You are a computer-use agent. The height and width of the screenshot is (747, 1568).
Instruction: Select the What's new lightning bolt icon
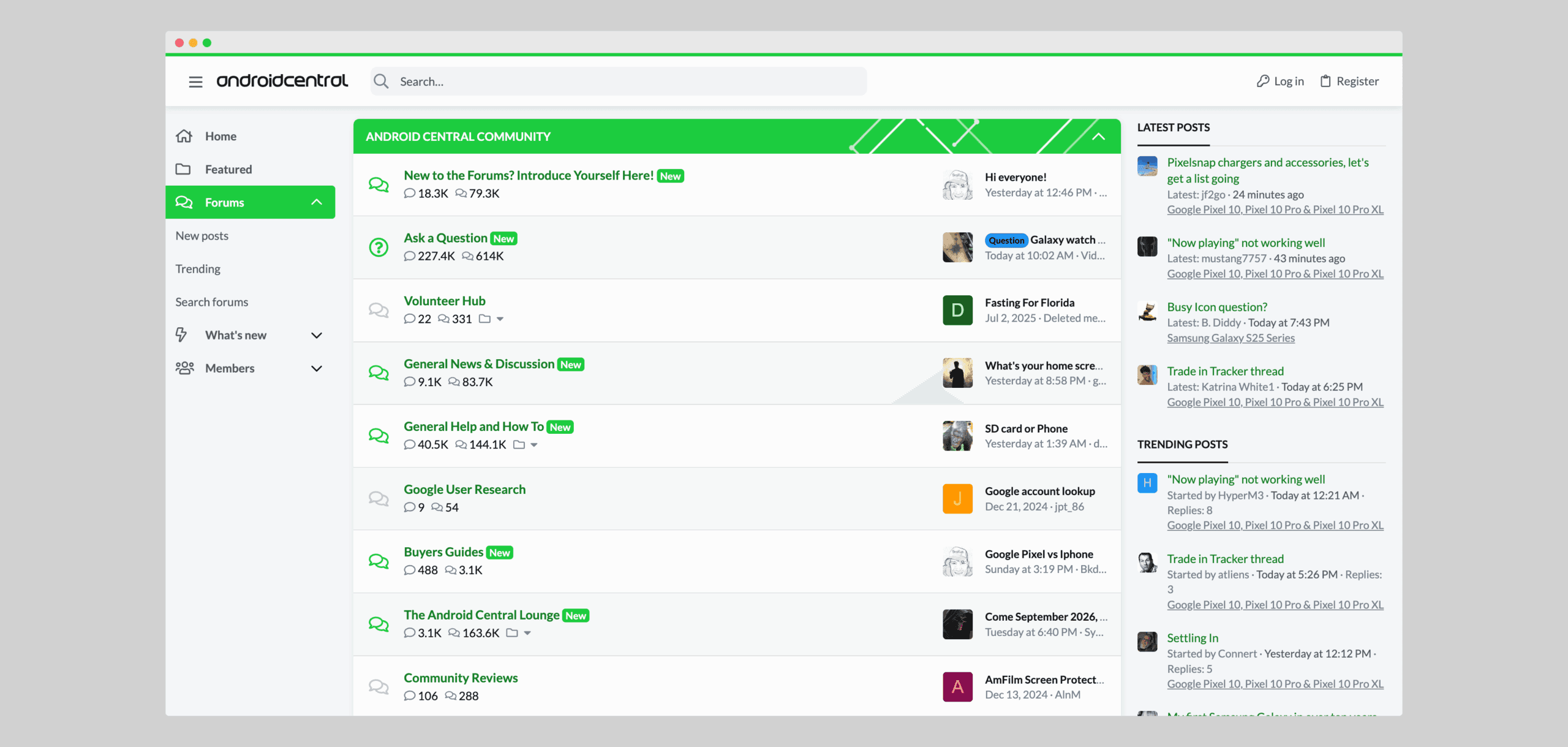(x=182, y=335)
